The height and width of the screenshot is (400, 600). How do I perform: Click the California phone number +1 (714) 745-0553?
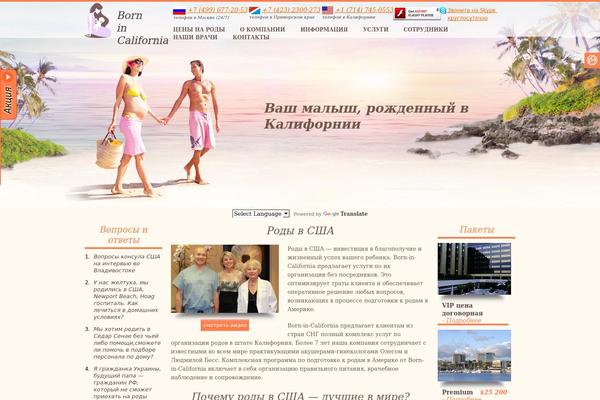click(364, 10)
